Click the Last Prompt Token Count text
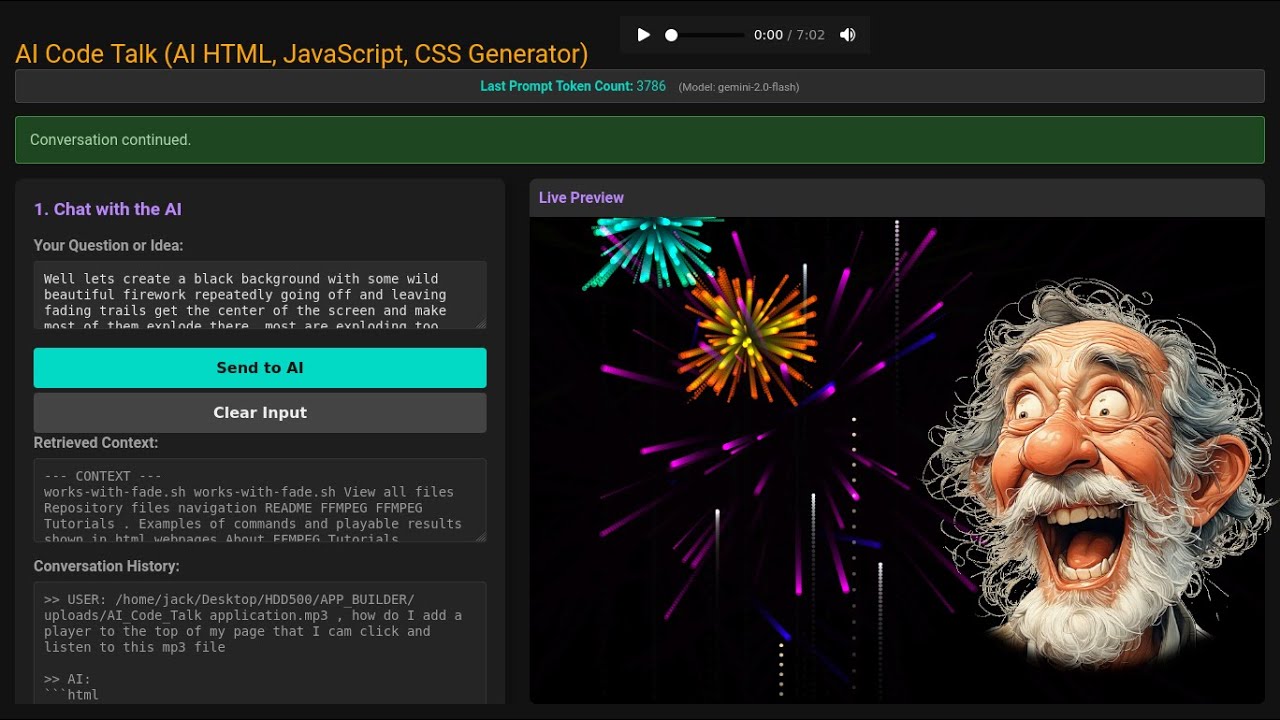This screenshot has height=720, width=1280. (x=573, y=86)
